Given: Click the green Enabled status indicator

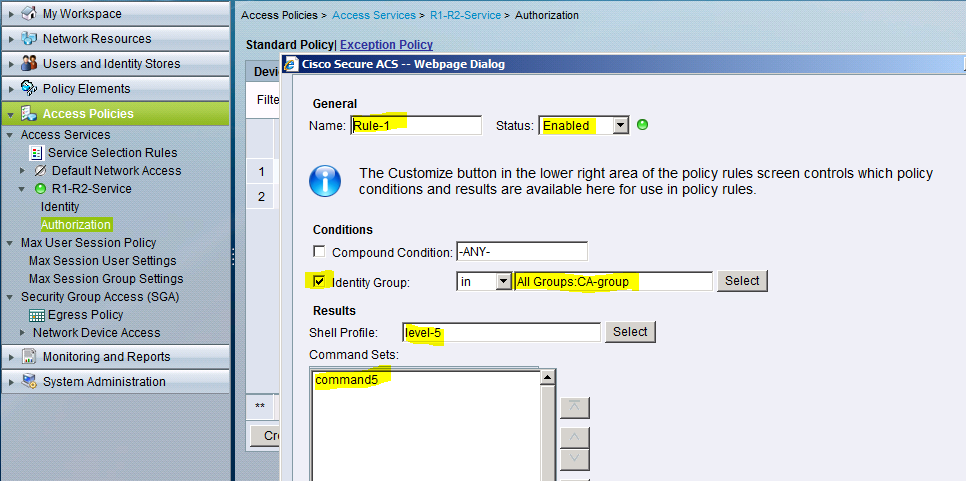Looking at the screenshot, I should pos(642,125).
